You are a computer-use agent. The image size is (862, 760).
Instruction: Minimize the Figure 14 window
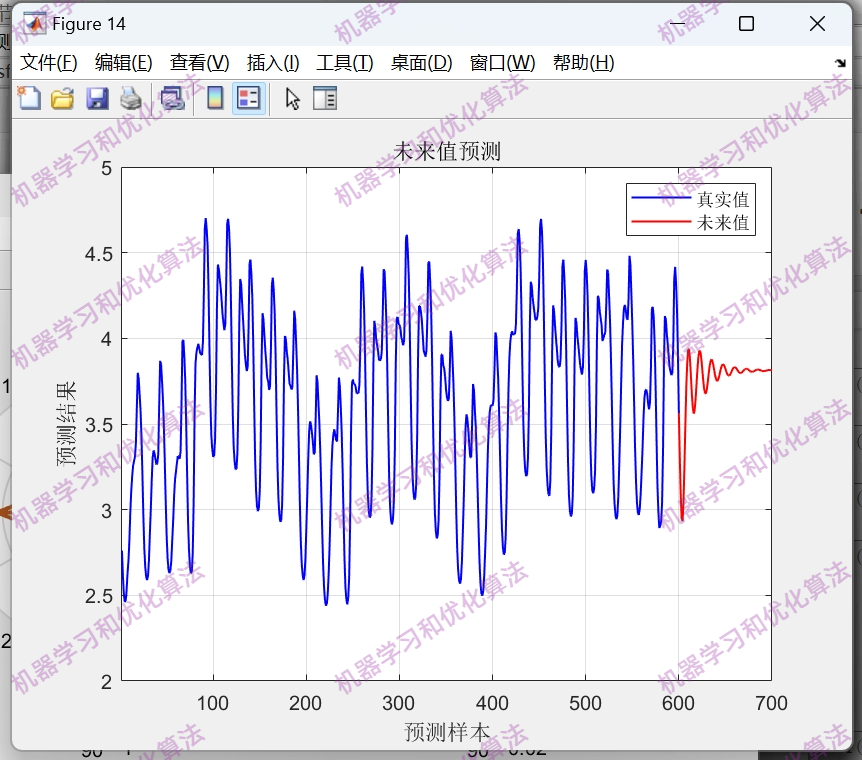click(677, 24)
